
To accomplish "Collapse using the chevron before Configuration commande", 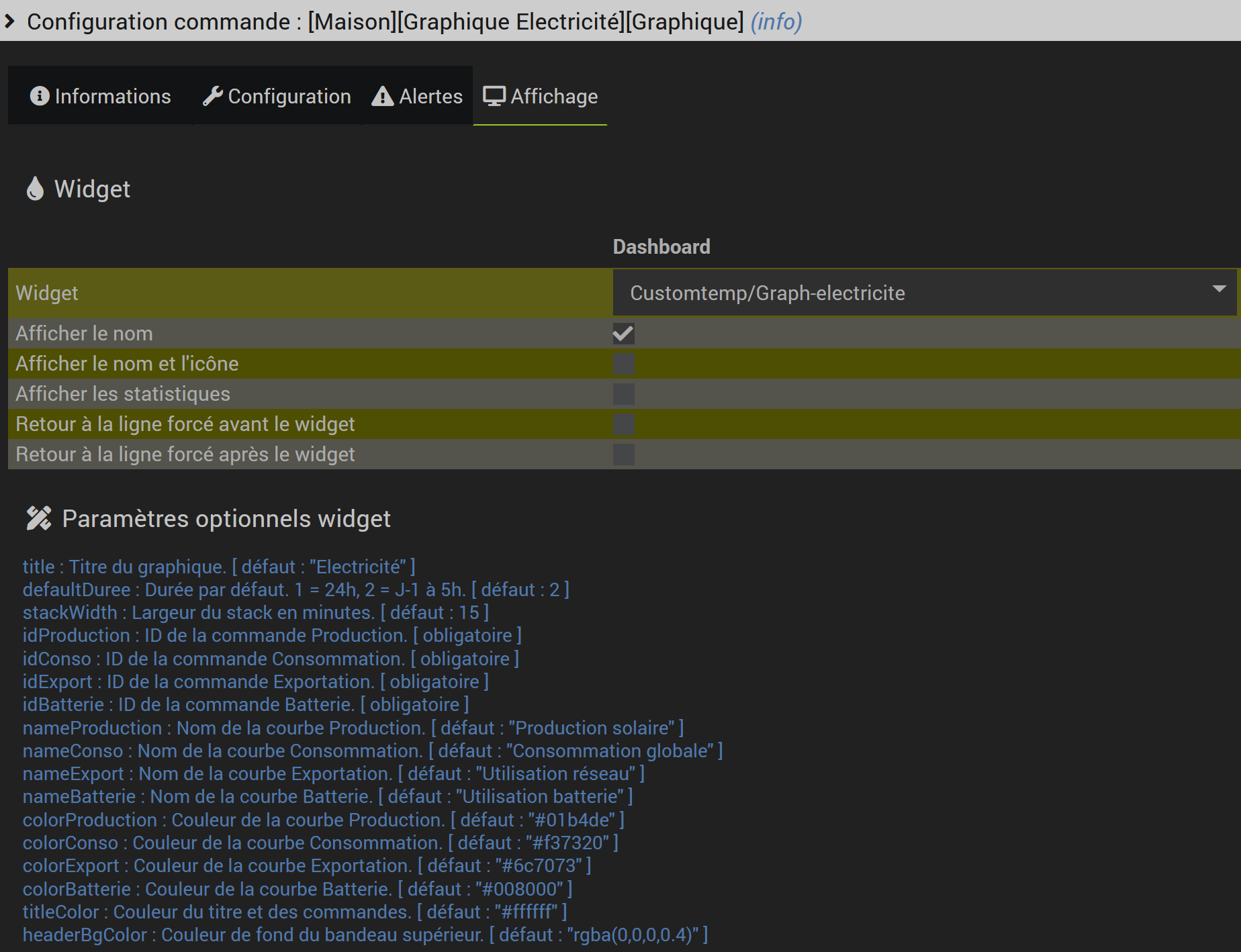I will pyautogui.click(x=10, y=21).
